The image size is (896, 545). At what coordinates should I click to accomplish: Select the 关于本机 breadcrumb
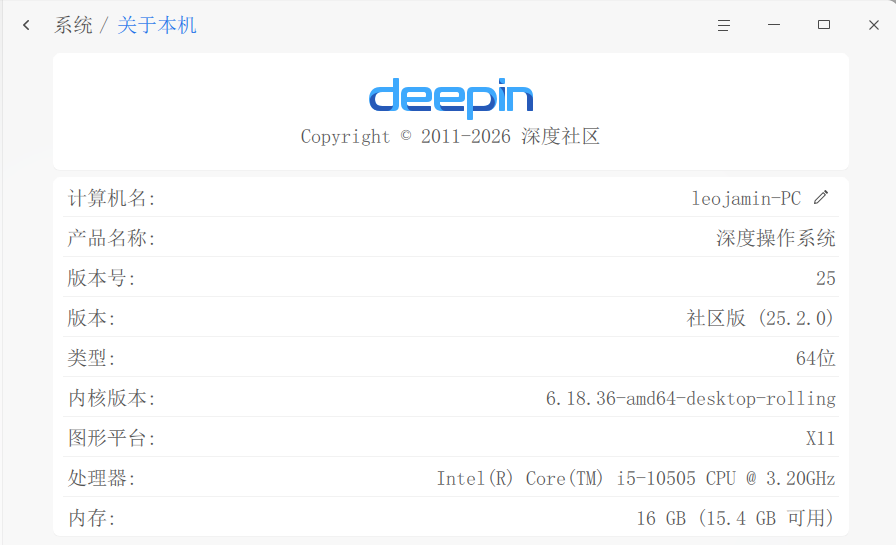point(157,25)
